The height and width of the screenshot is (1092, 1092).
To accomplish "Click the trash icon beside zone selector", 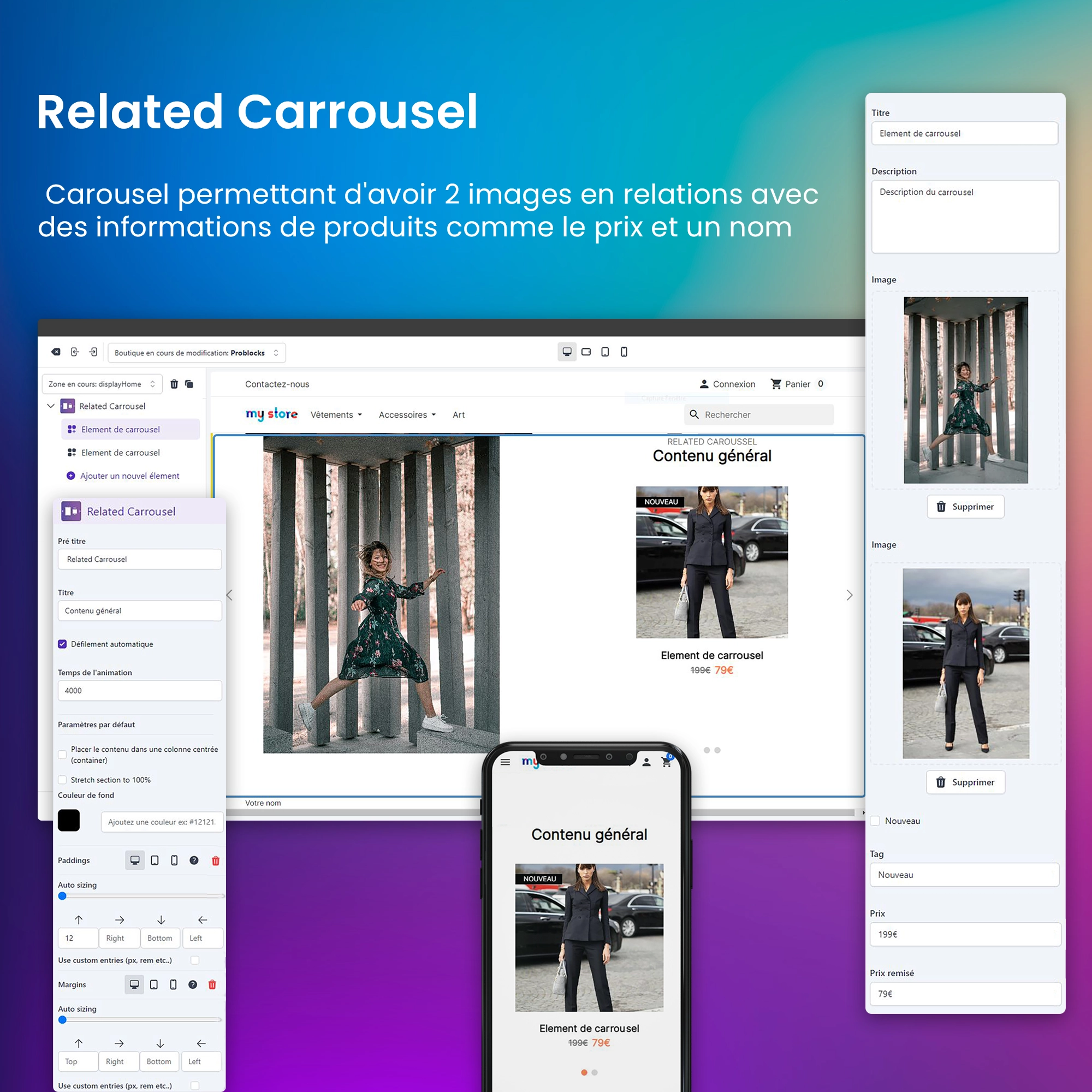I will pos(174,384).
